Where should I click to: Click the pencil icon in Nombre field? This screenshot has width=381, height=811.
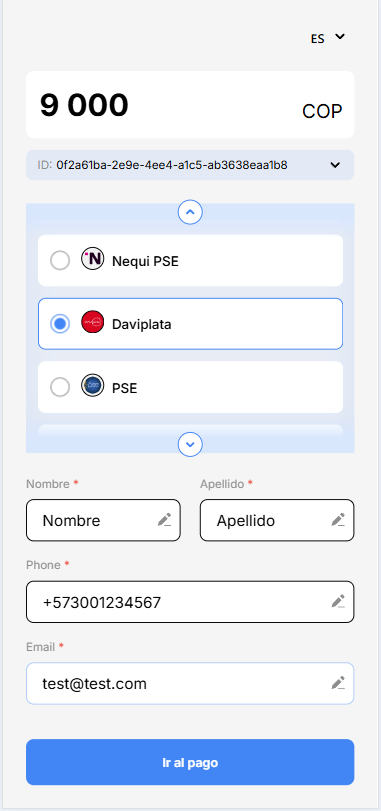tap(164, 520)
